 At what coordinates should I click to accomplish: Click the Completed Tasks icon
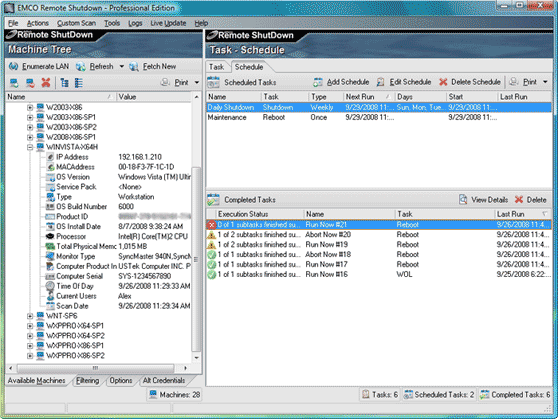213,200
